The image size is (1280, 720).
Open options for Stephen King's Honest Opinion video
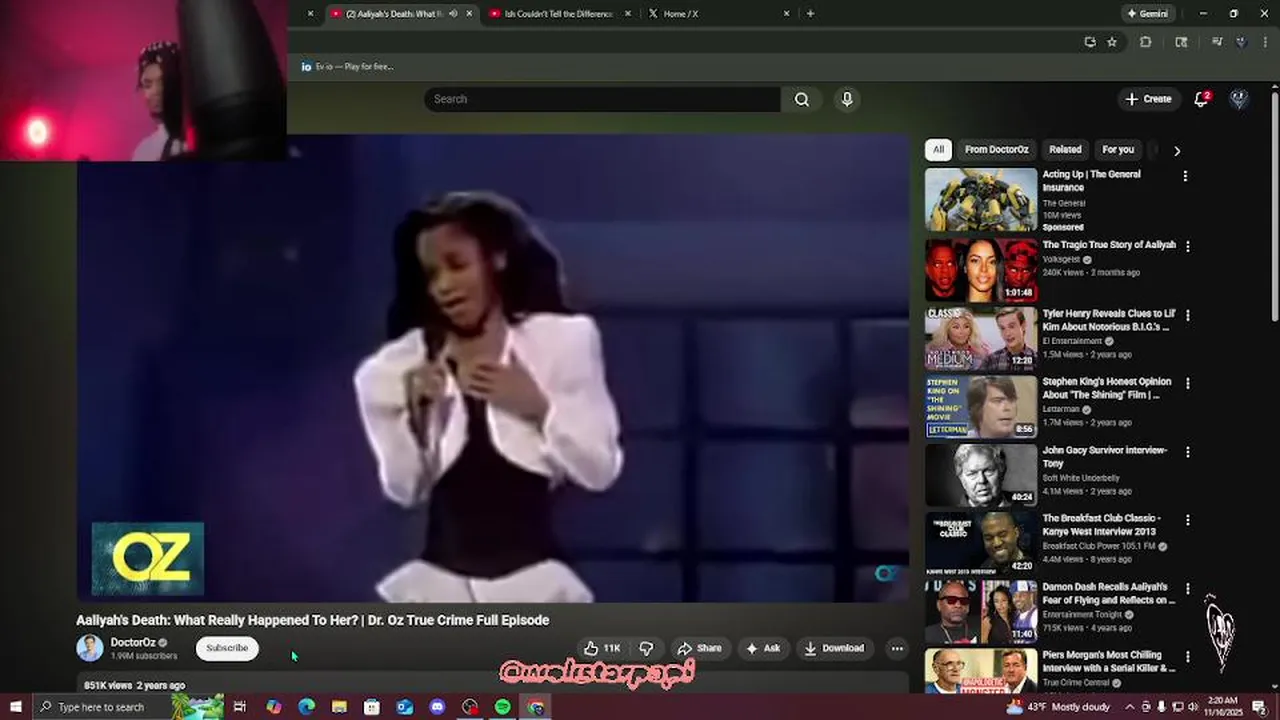1188,383
